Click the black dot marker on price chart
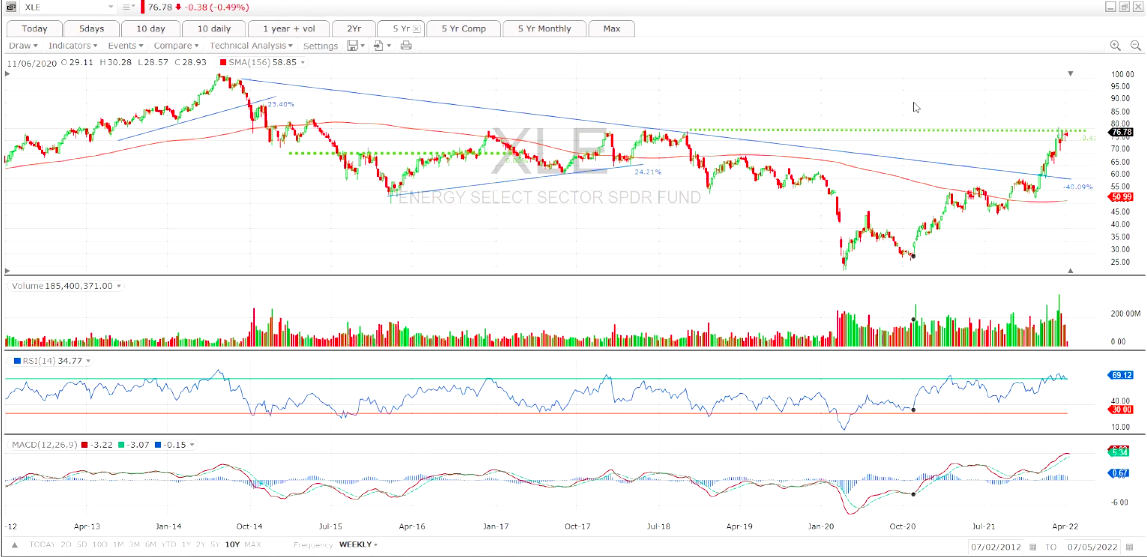Screen dimensions: 1147x557 tap(912, 256)
